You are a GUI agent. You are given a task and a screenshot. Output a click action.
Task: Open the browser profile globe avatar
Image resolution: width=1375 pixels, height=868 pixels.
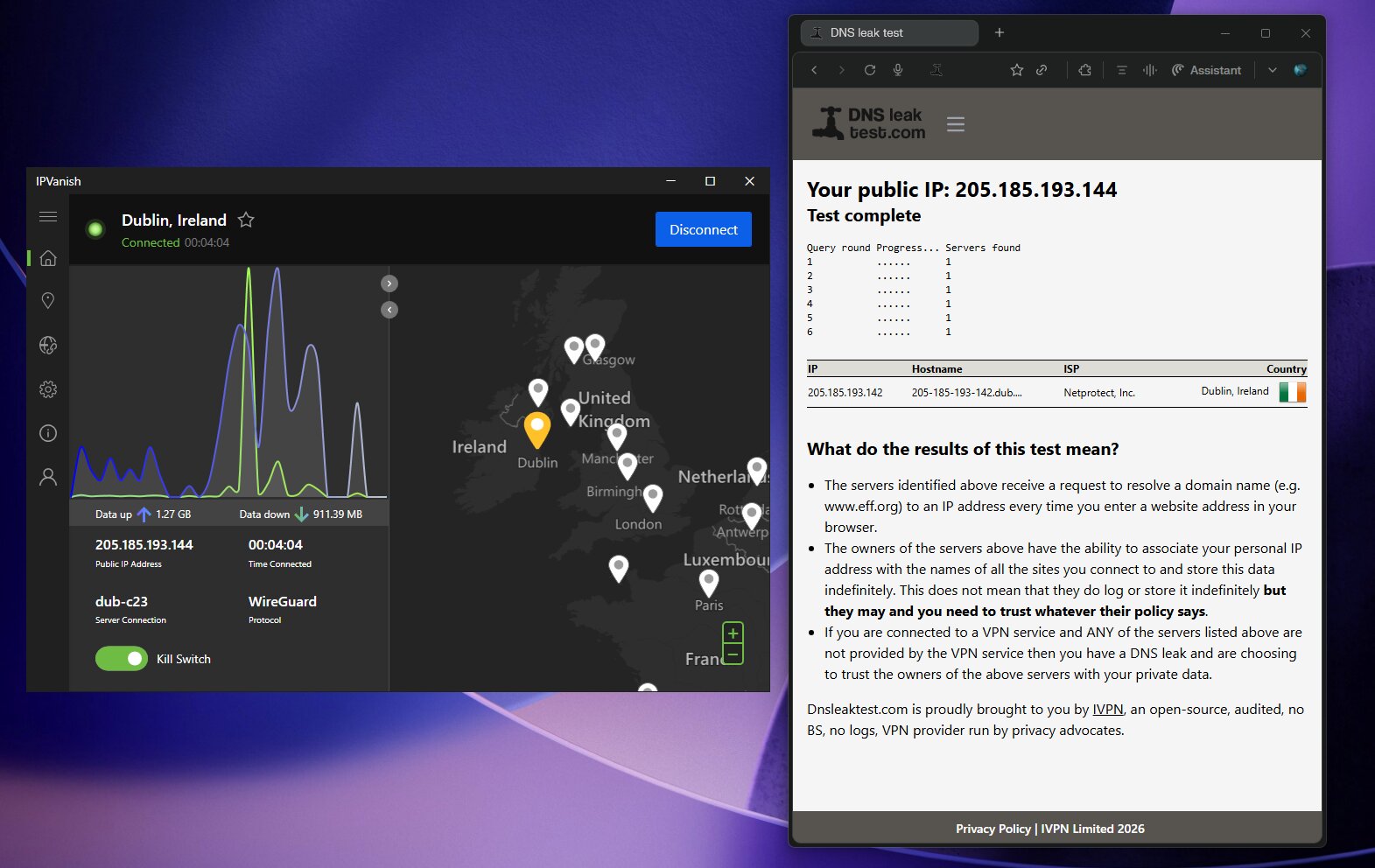tap(1301, 70)
